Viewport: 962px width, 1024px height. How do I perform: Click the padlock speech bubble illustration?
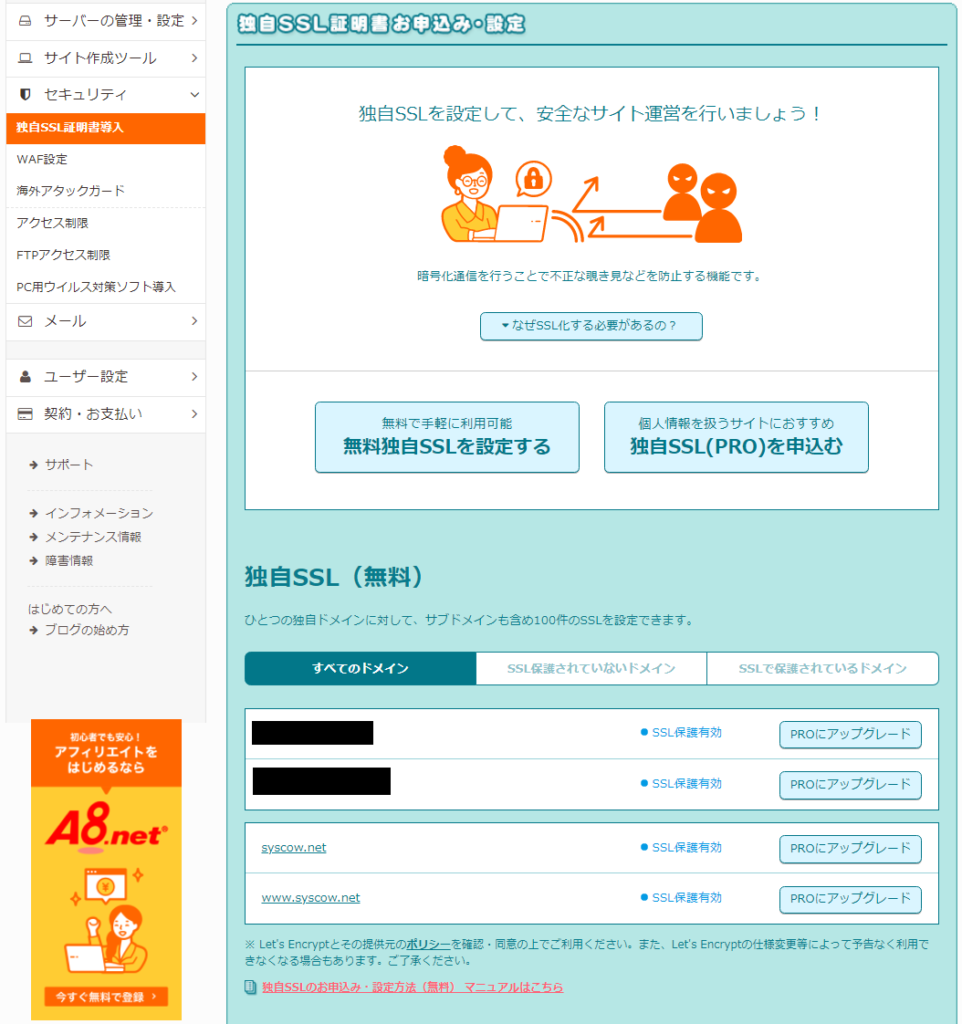click(534, 180)
